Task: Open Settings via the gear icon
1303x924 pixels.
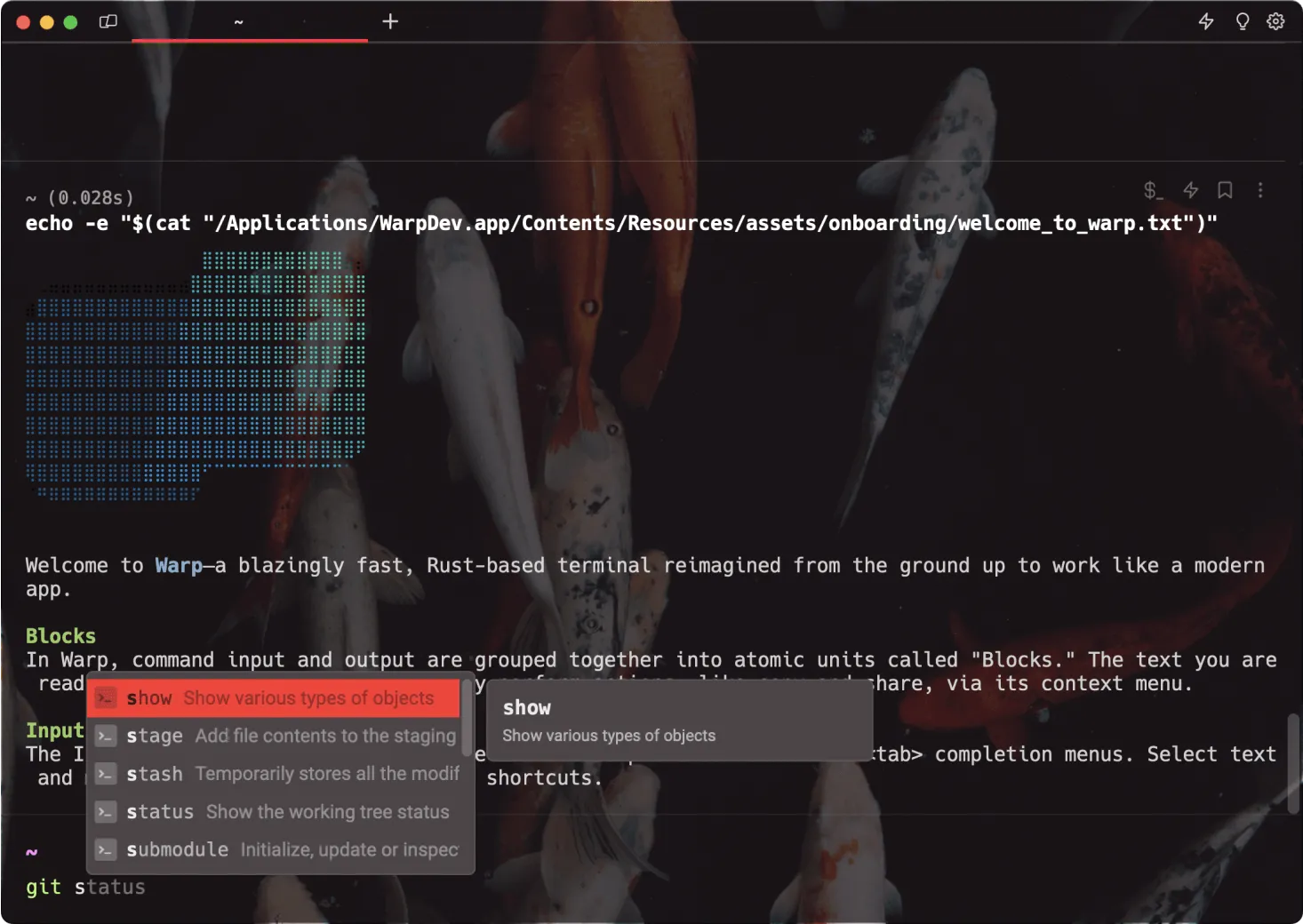Action: 1276,21
